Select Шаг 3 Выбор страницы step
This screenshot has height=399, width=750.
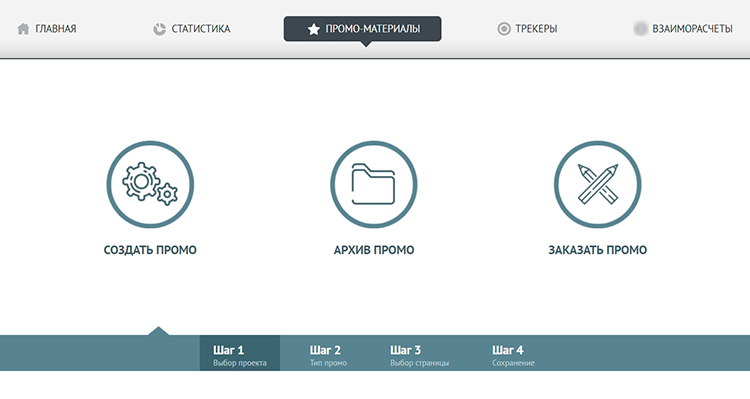(x=419, y=356)
